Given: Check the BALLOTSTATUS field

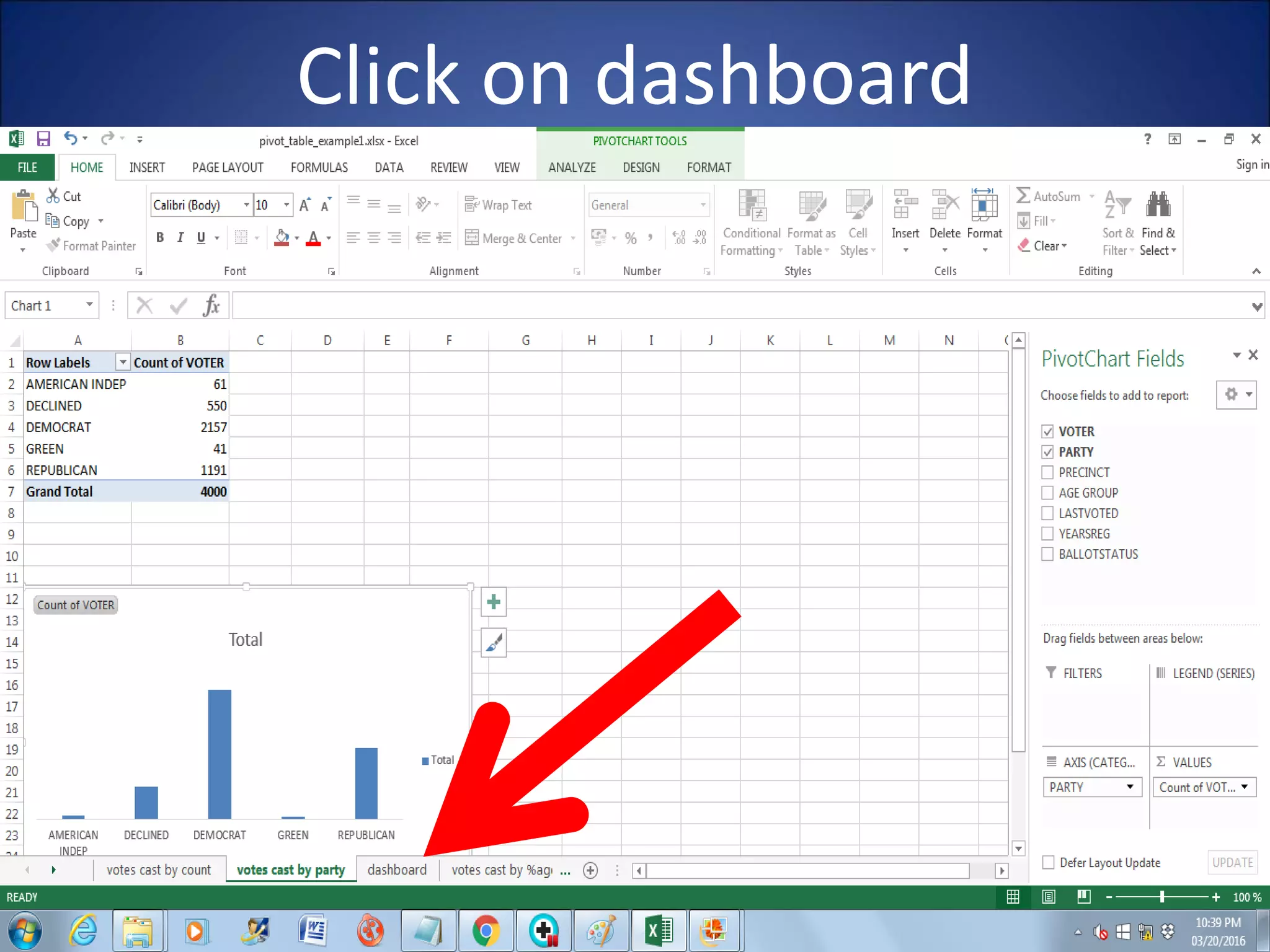Looking at the screenshot, I should (x=1047, y=554).
